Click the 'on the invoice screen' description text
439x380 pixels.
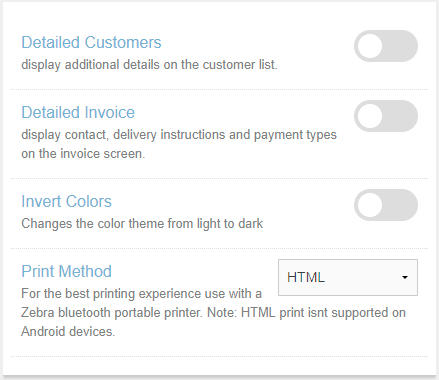click(83, 154)
